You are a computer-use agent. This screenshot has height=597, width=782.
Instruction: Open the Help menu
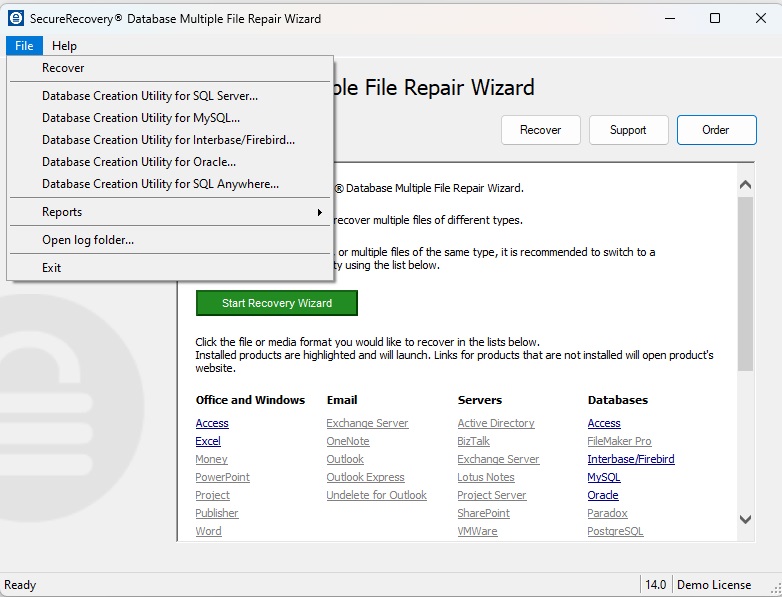click(64, 46)
